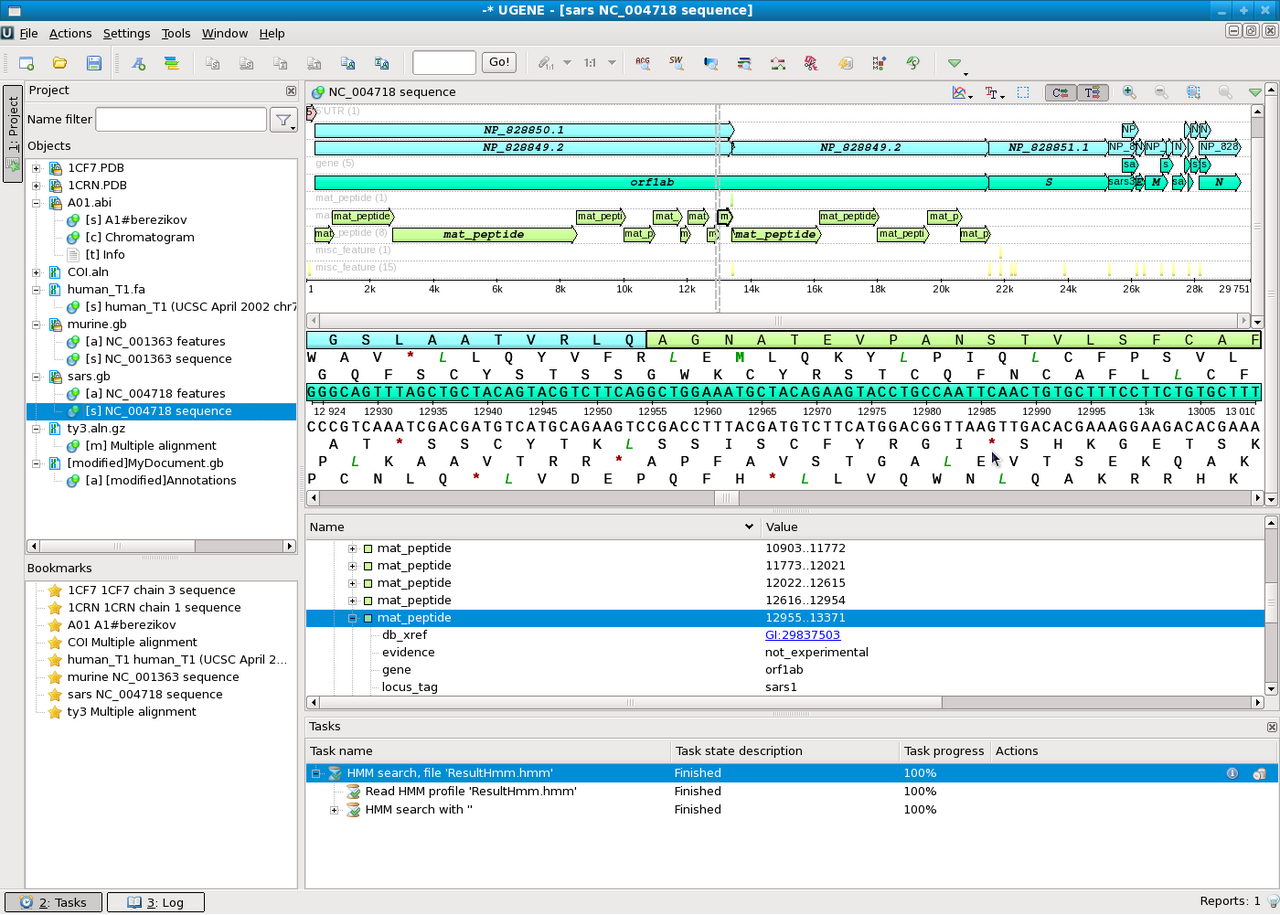Screen dimensions: 1280x915
Task: Open the Actions menu
Action: [70, 33]
